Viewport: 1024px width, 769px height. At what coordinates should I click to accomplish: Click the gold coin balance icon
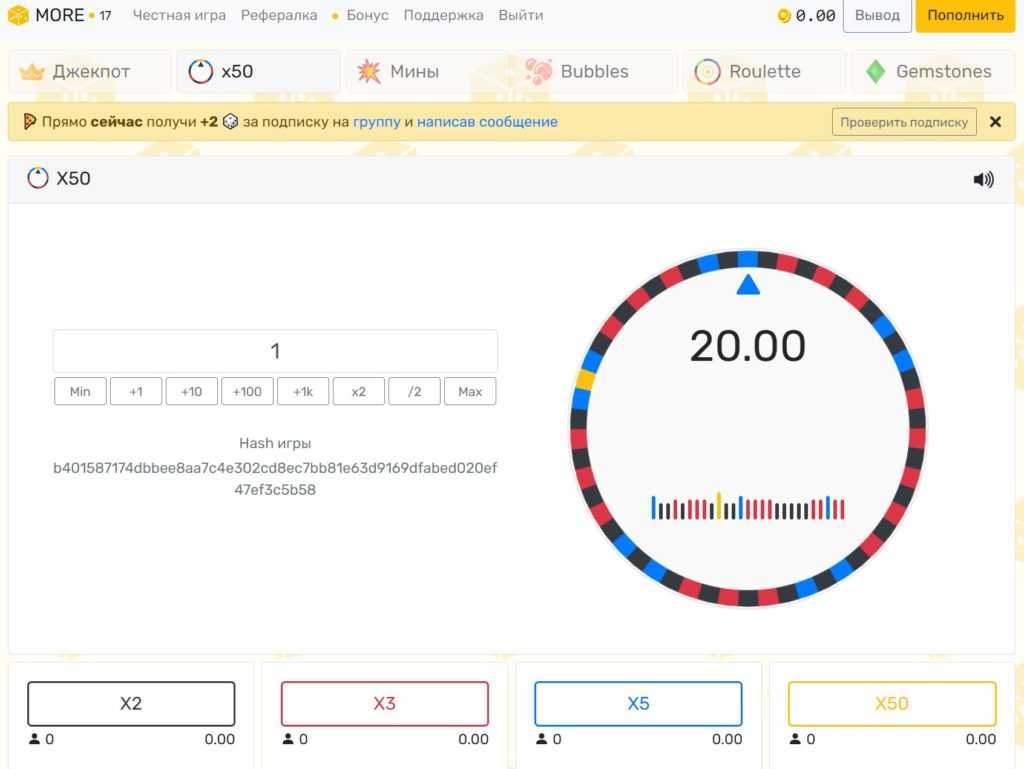click(784, 16)
